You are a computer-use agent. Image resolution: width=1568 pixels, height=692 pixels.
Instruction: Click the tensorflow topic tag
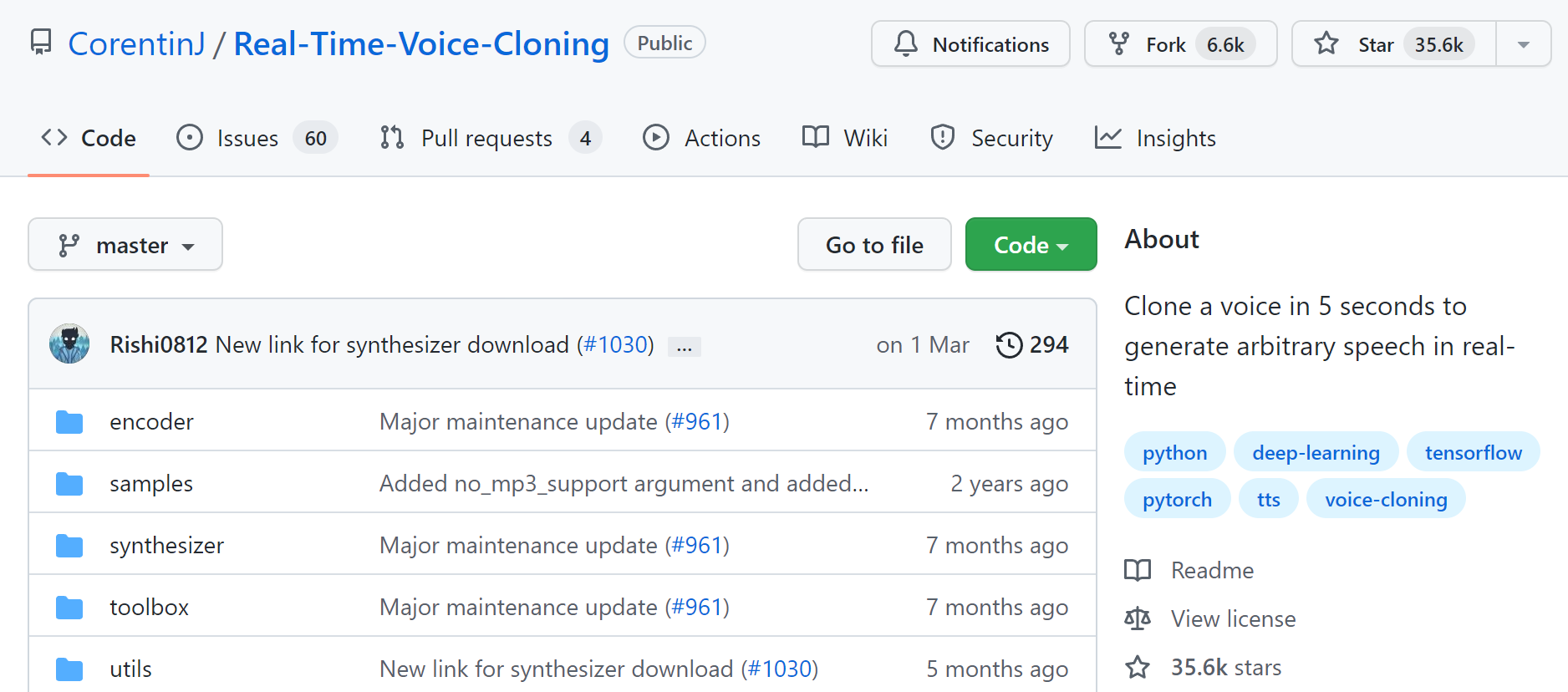tap(1473, 452)
